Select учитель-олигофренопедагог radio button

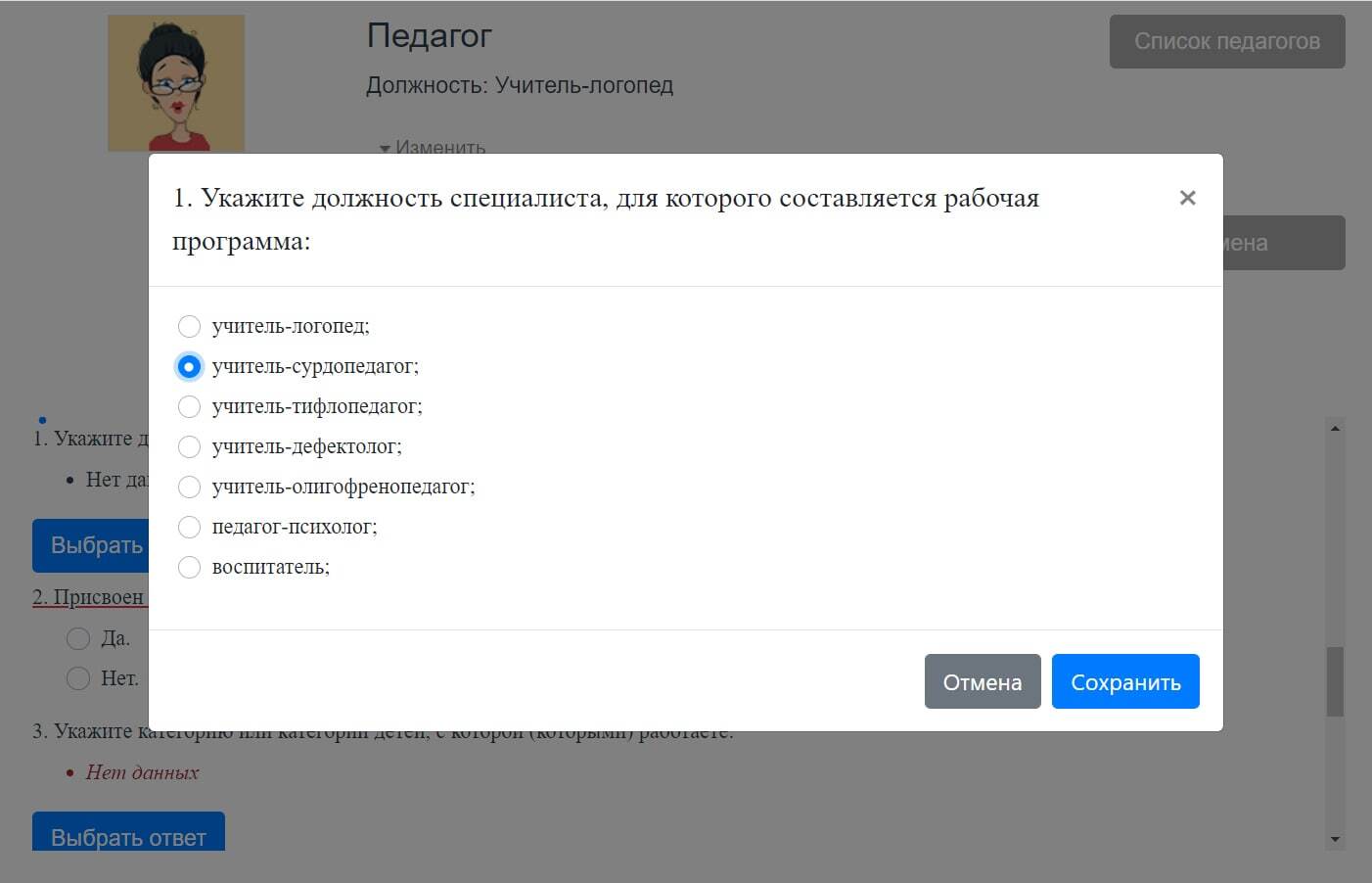(x=189, y=487)
